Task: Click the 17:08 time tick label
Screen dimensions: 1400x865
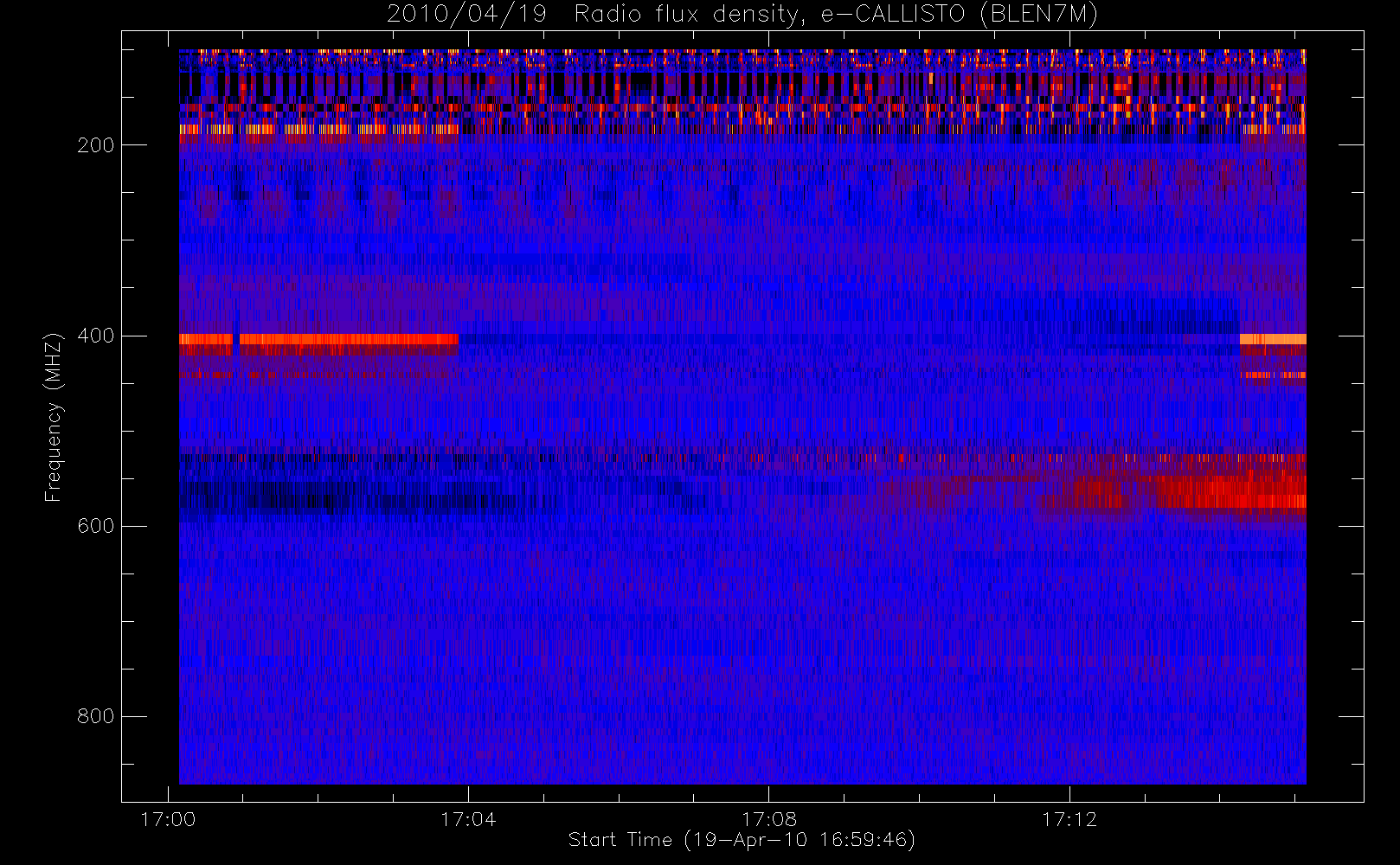Action: [769, 819]
